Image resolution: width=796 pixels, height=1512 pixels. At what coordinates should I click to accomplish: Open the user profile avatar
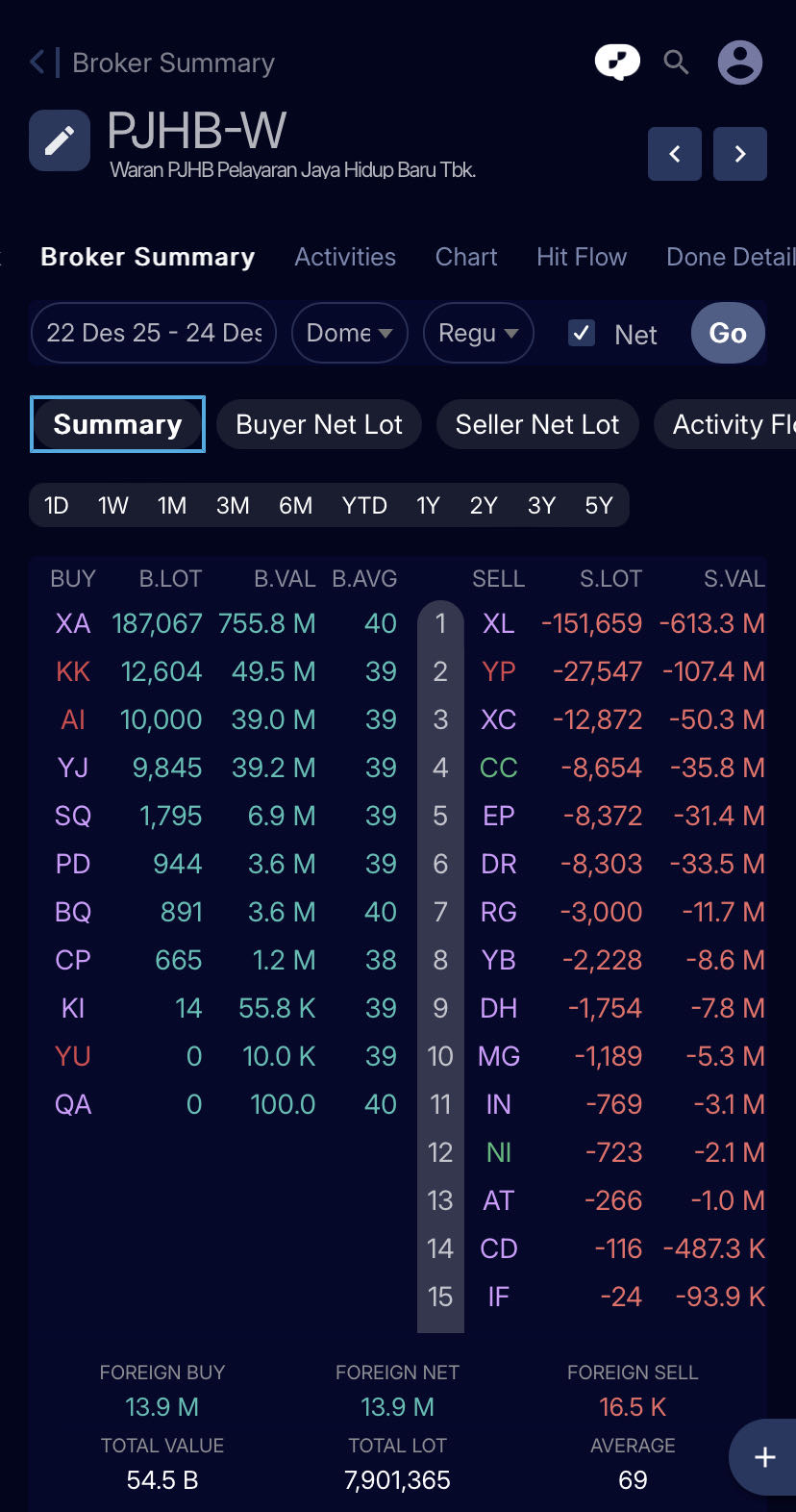739,63
